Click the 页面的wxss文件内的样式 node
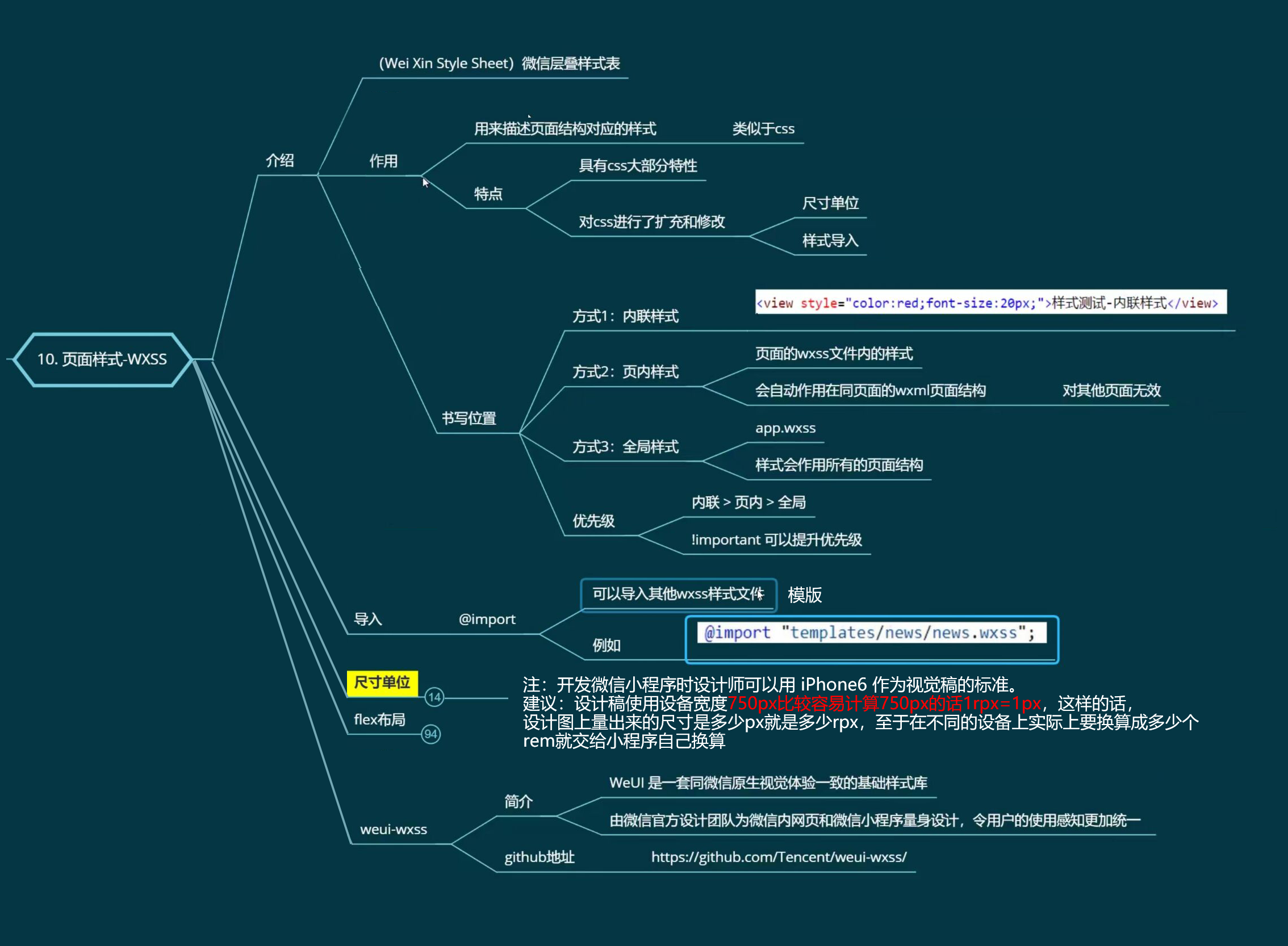Viewport: 1288px width, 946px height. click(x=834, y=353)
